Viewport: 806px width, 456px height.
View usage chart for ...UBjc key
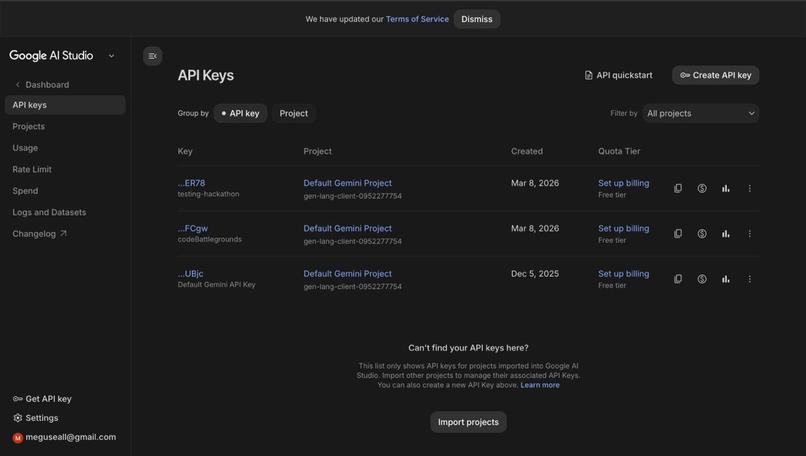tap(725, 279)
